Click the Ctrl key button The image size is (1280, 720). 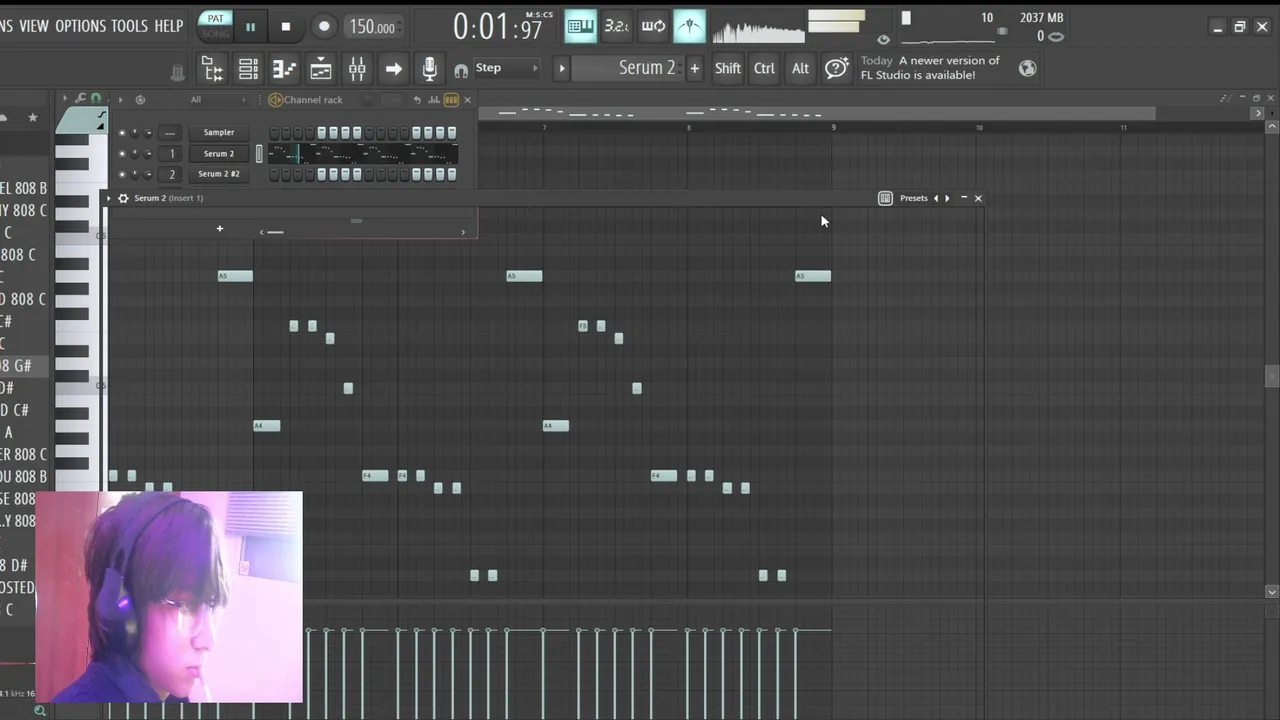[764, 68]
